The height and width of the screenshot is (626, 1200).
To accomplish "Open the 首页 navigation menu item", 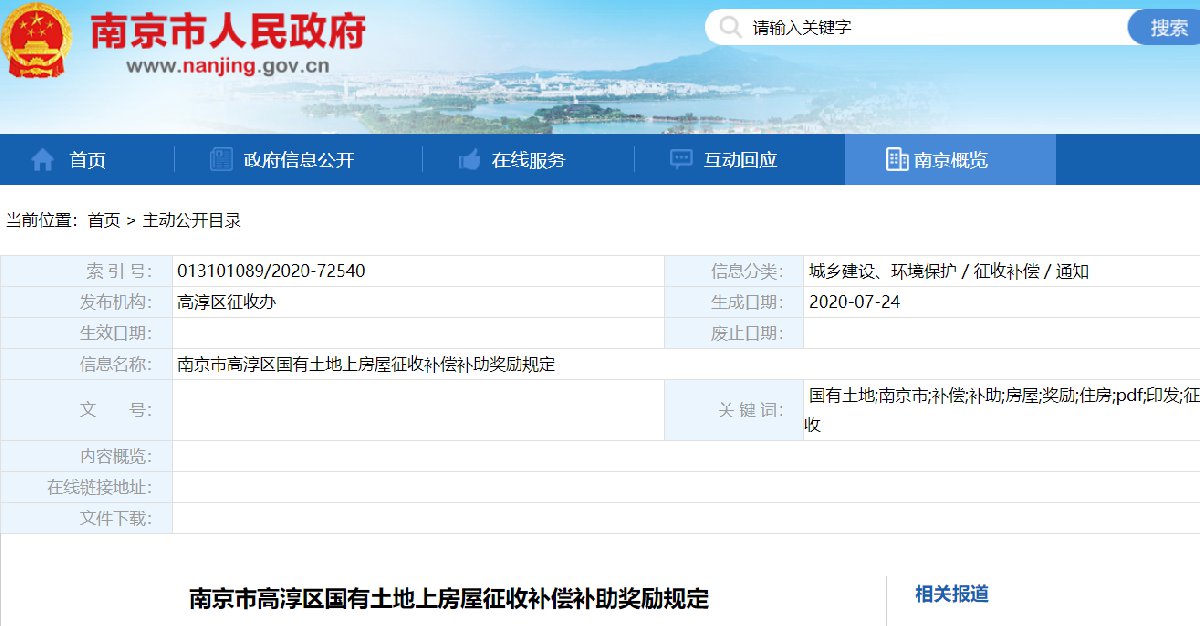I will click(x=87, y=160).
